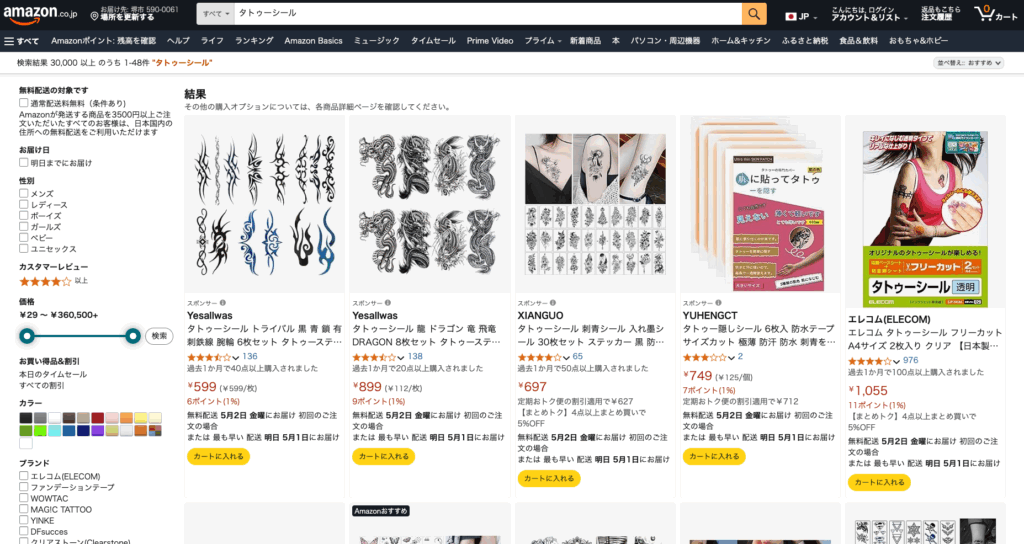Image resolution: width=1024 pixels, height=544 pixels.
Task: Click sponsor info icon on Yesallwas dragon item
Action: pos(388,303)
